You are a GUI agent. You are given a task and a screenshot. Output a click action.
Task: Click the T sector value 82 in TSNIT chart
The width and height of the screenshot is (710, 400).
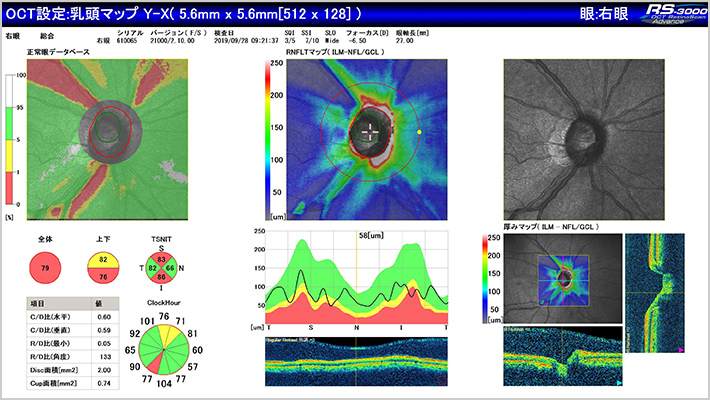coord(153,268)
